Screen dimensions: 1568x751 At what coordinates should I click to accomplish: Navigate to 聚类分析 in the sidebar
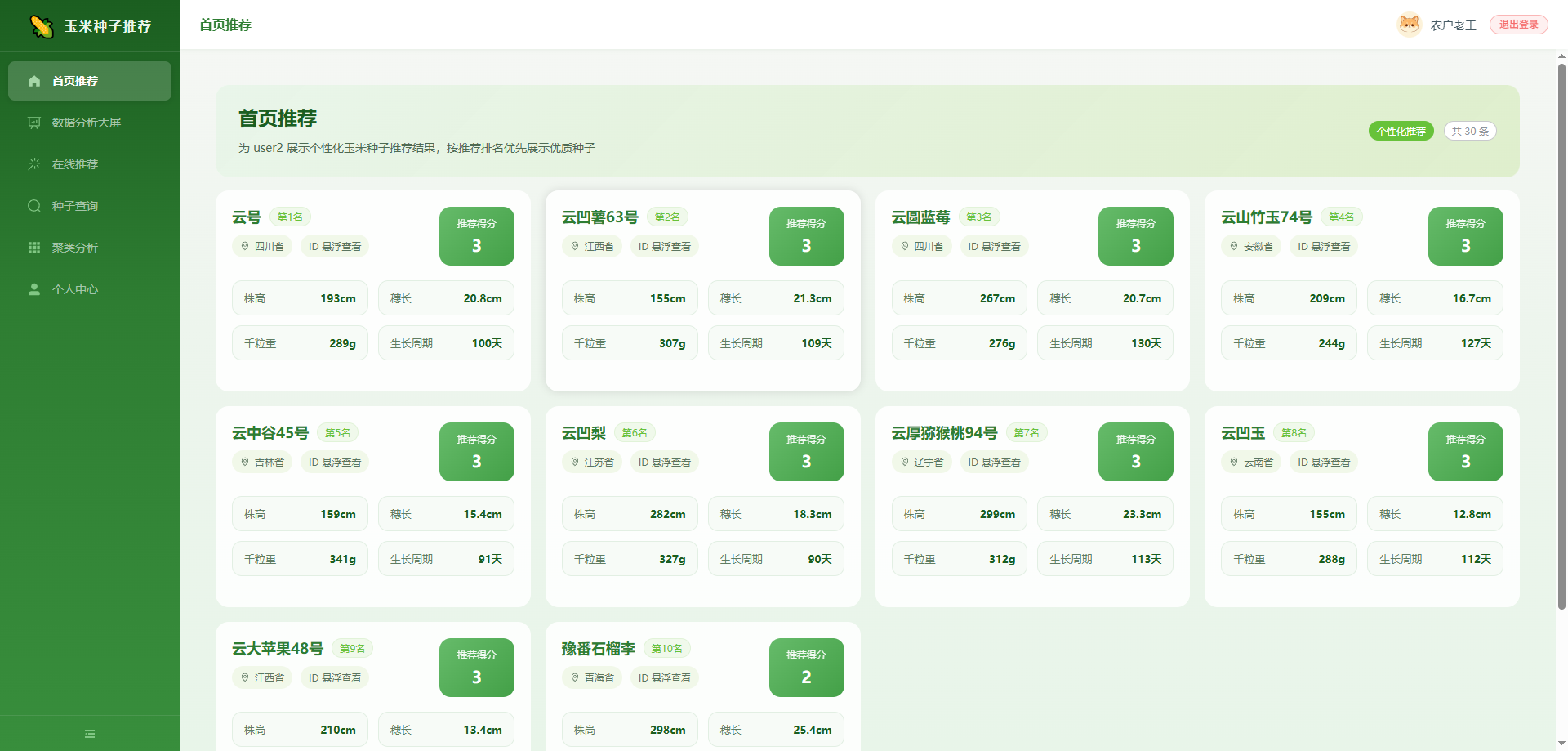[90, 248]
